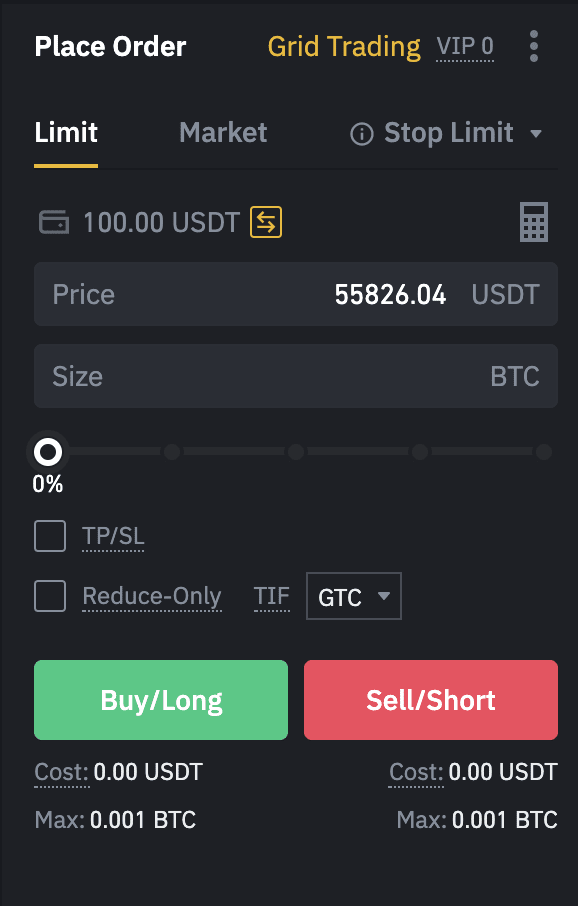Click the Size BTC input field
This screenshot has height=906, width=578.
click(296, 376)
